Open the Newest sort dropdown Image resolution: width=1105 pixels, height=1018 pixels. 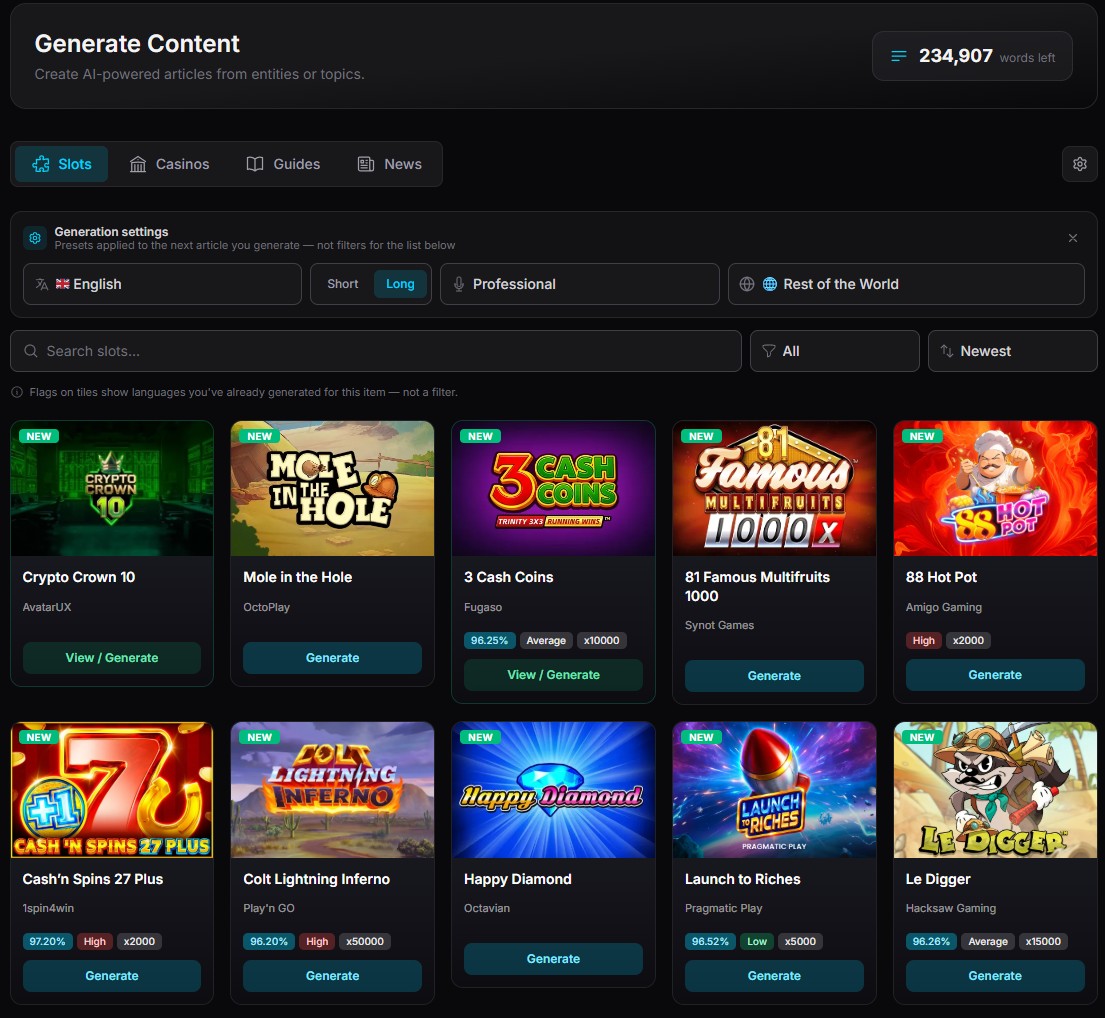coord(1012,351)
